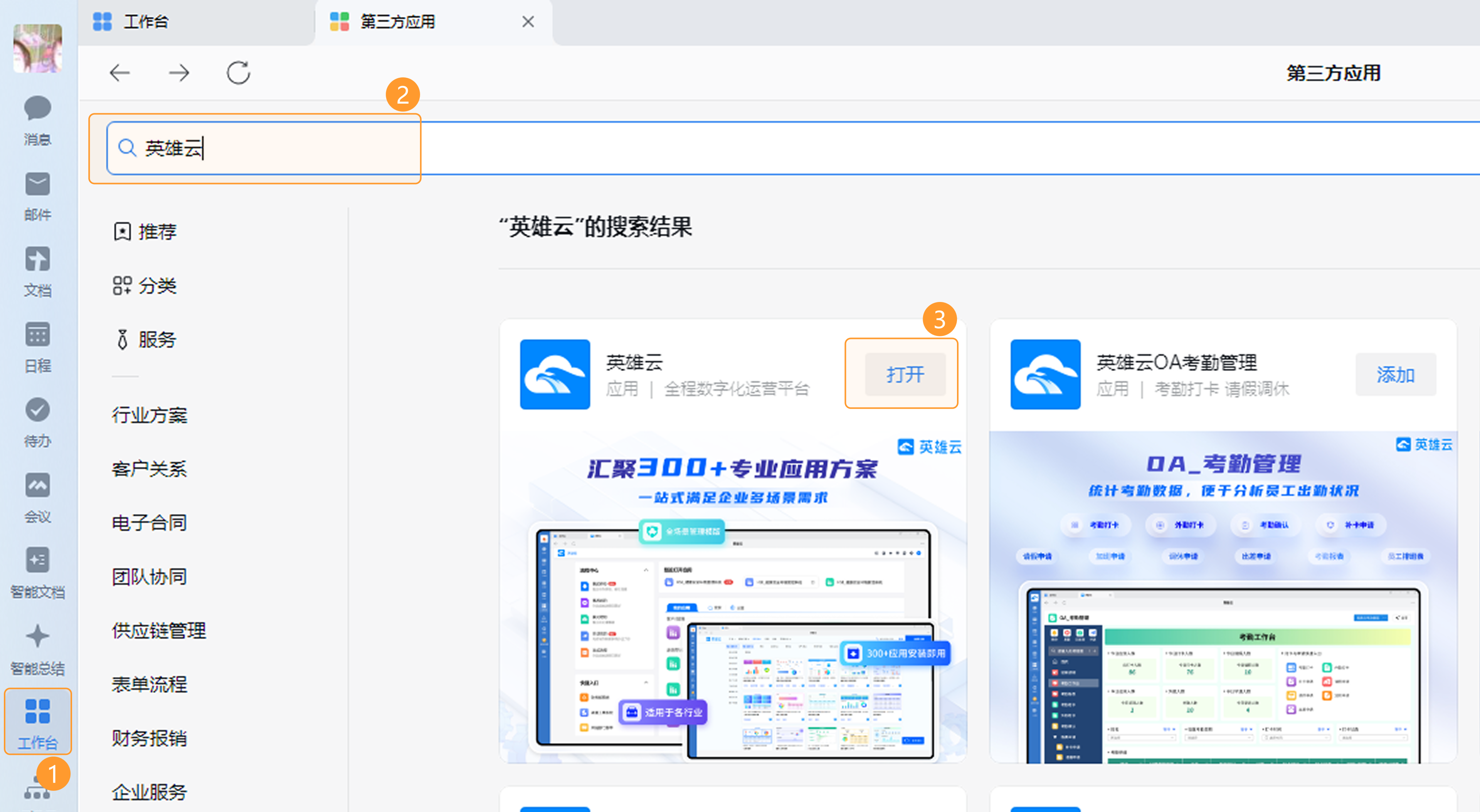The width and height of the screenshot is (1480, 812).
Task: Select 分类 in the category list
Action: (x=145, y=285)
